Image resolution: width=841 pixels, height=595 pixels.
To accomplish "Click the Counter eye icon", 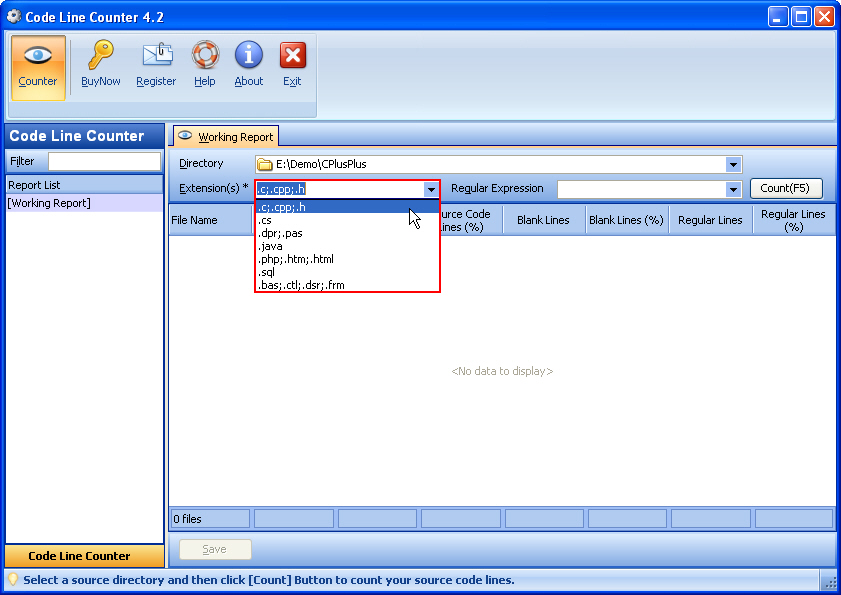I will point(38,56).
